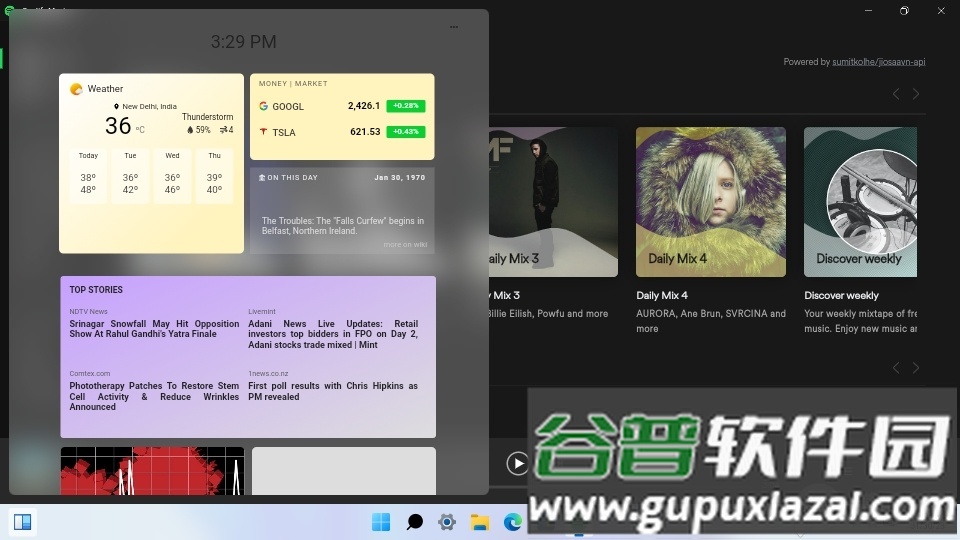Open the Falls Curfew On This Day entry

pyautogui.click(x=342, y=226)
